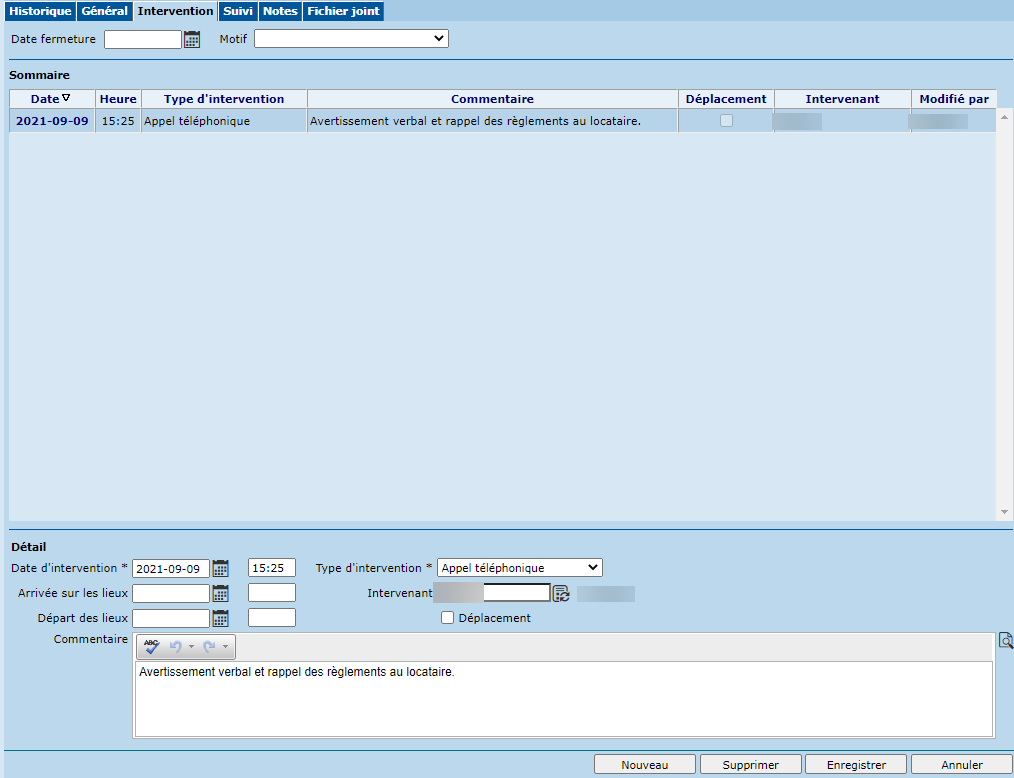Open the Date fermeture calendar picker
The height and width of the screenshot is (778, 1014).
point(192,39)
